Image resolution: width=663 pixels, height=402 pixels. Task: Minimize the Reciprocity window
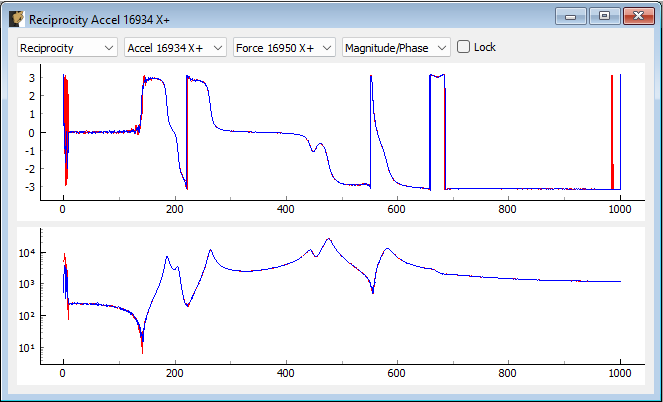(x=573, y=16)
